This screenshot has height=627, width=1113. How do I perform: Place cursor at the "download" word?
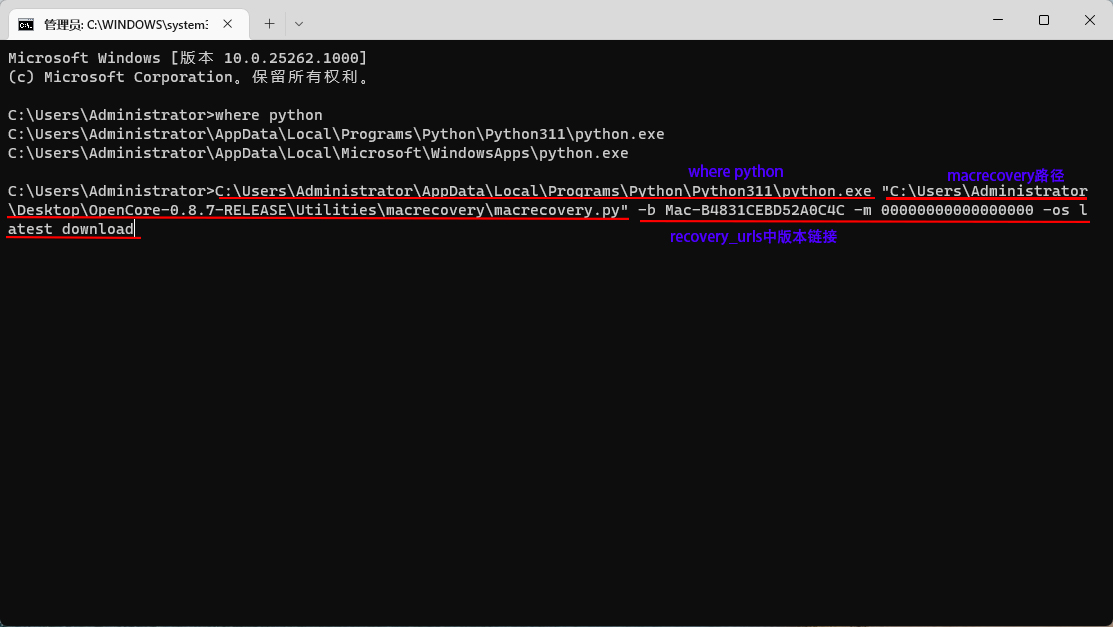point(98,229)
